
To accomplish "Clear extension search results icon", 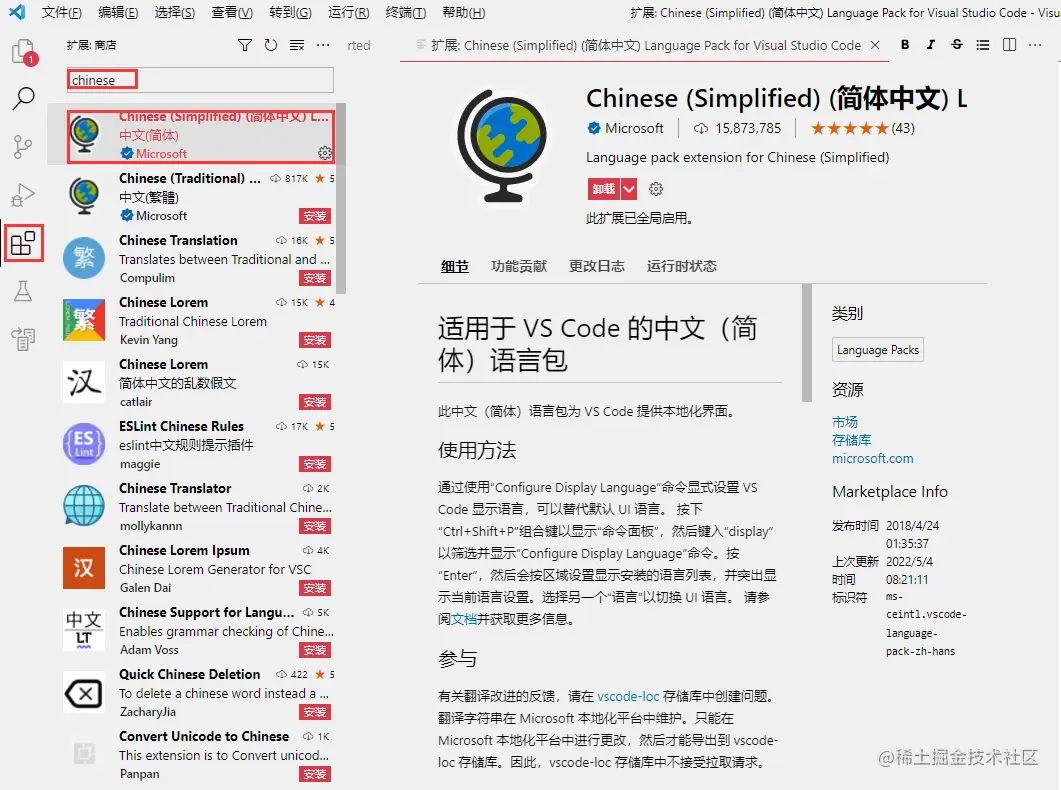I will 297,45.
